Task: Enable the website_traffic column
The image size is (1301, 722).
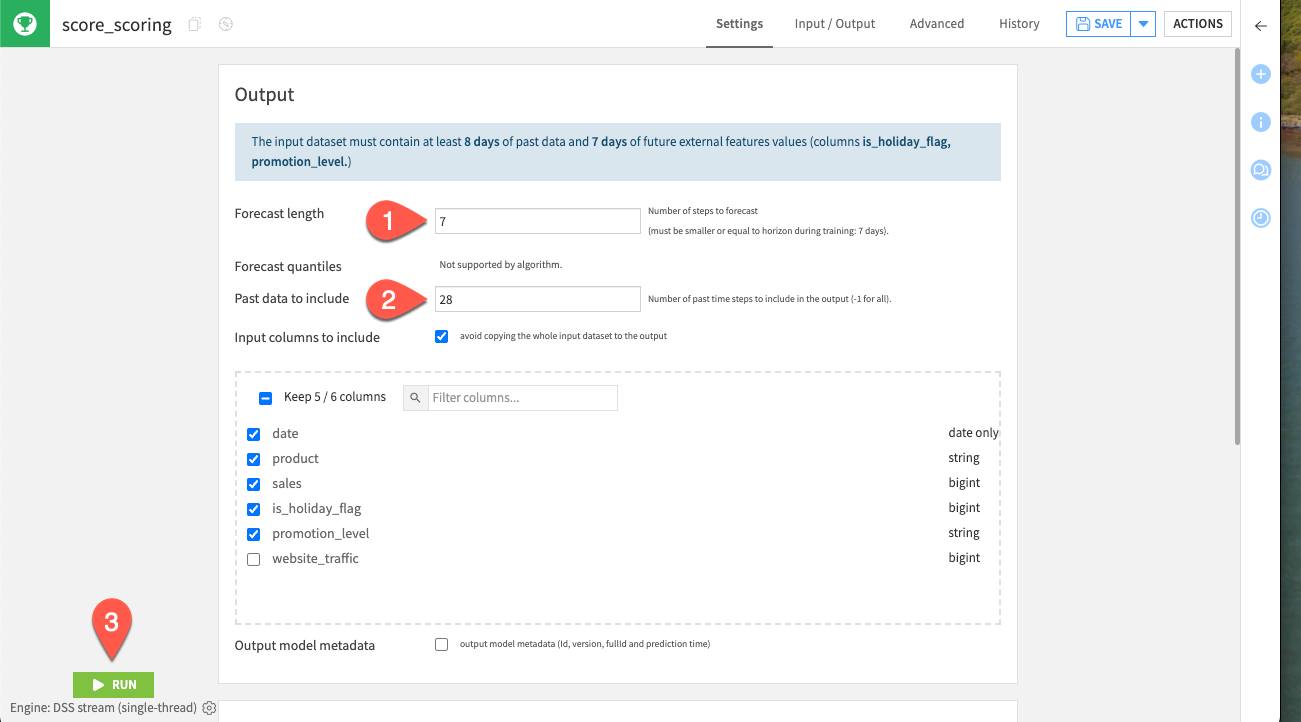Action: [x=253, y=558]
